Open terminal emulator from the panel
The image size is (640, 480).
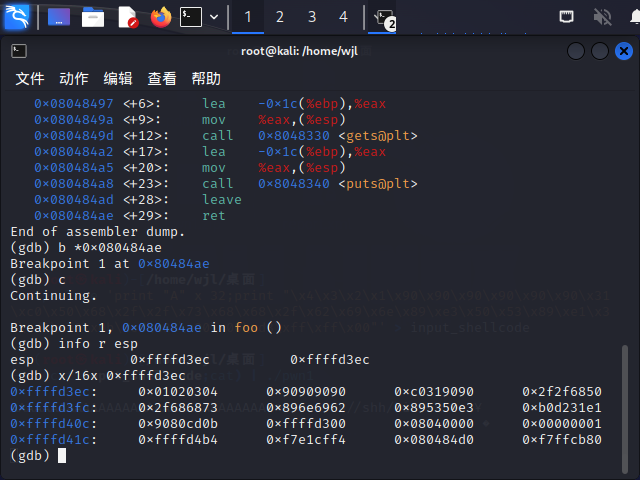191,17
